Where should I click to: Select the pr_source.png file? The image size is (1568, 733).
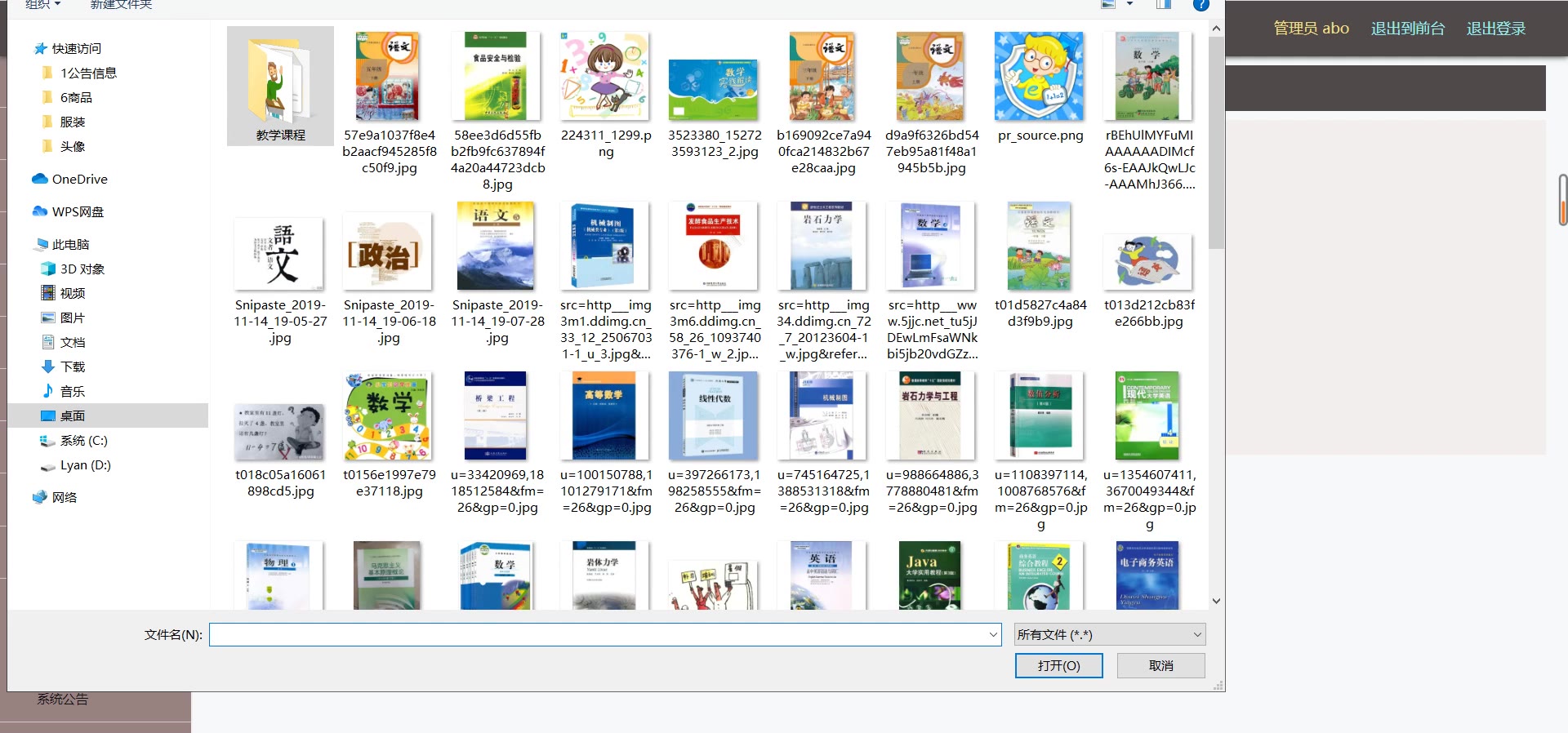(1040, 87)
